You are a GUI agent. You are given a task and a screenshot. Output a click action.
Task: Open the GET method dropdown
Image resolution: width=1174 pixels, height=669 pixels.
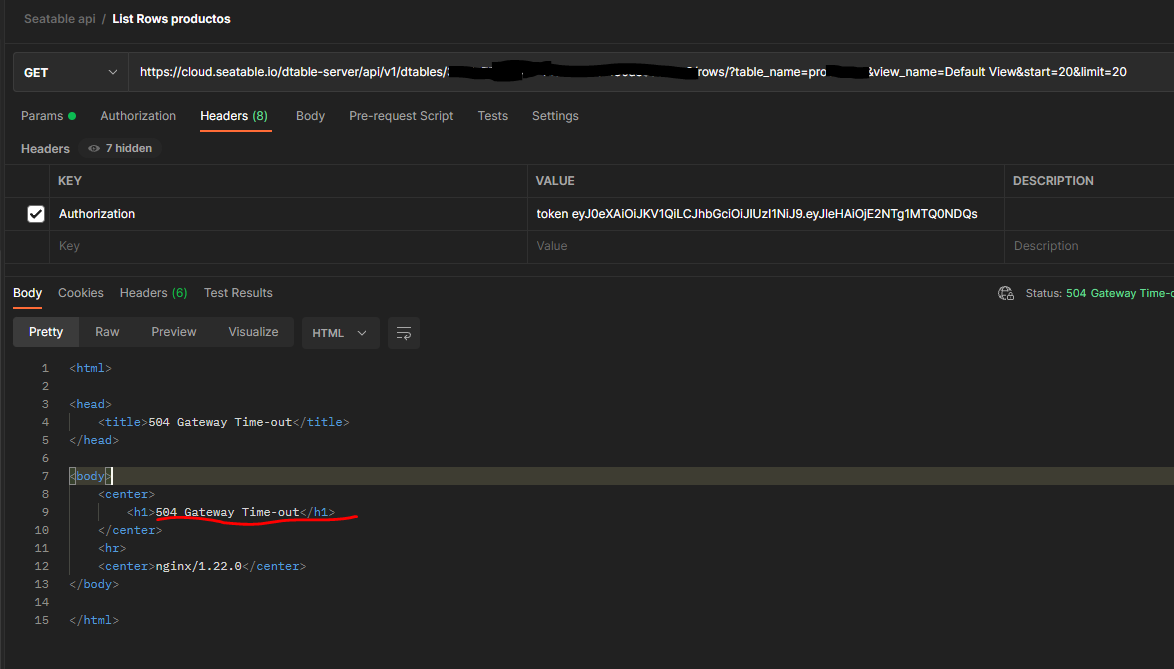pyautogui.click(x=70, y=73)
